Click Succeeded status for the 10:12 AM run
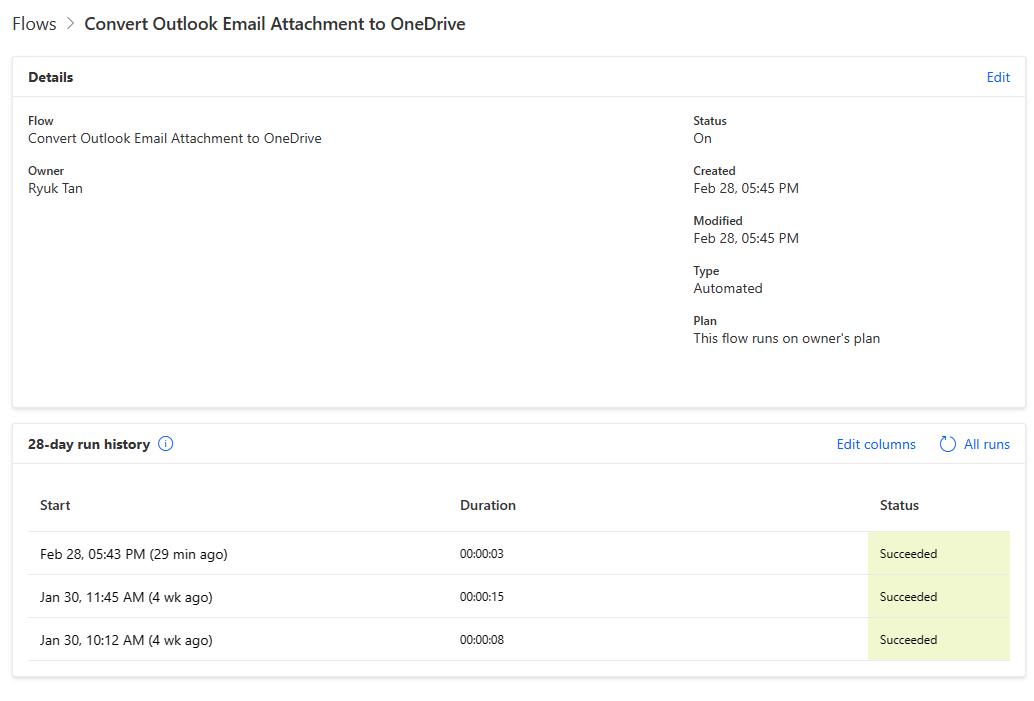1034x701 pixels. point(938,639)
